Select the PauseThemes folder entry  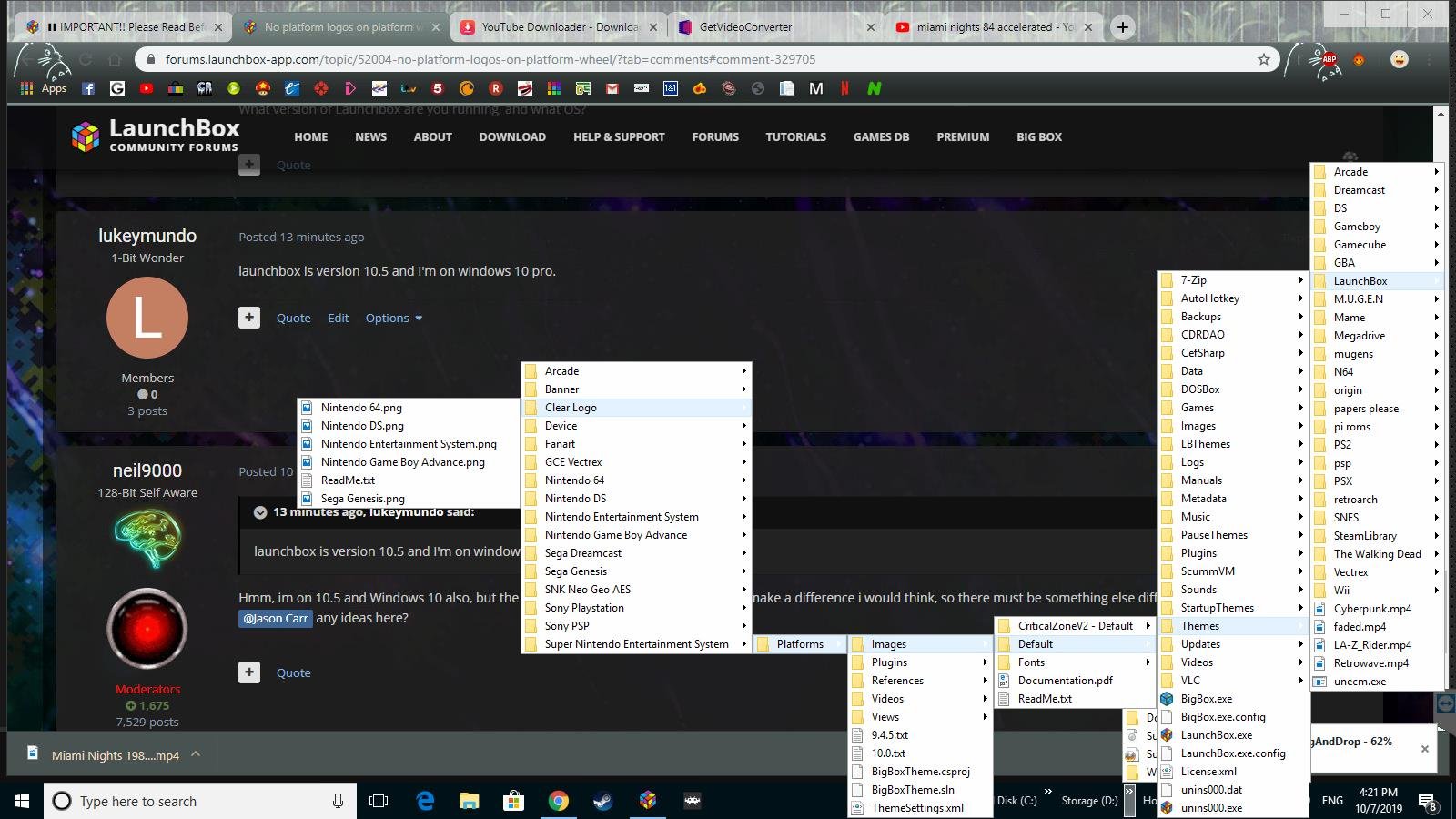1233,535
